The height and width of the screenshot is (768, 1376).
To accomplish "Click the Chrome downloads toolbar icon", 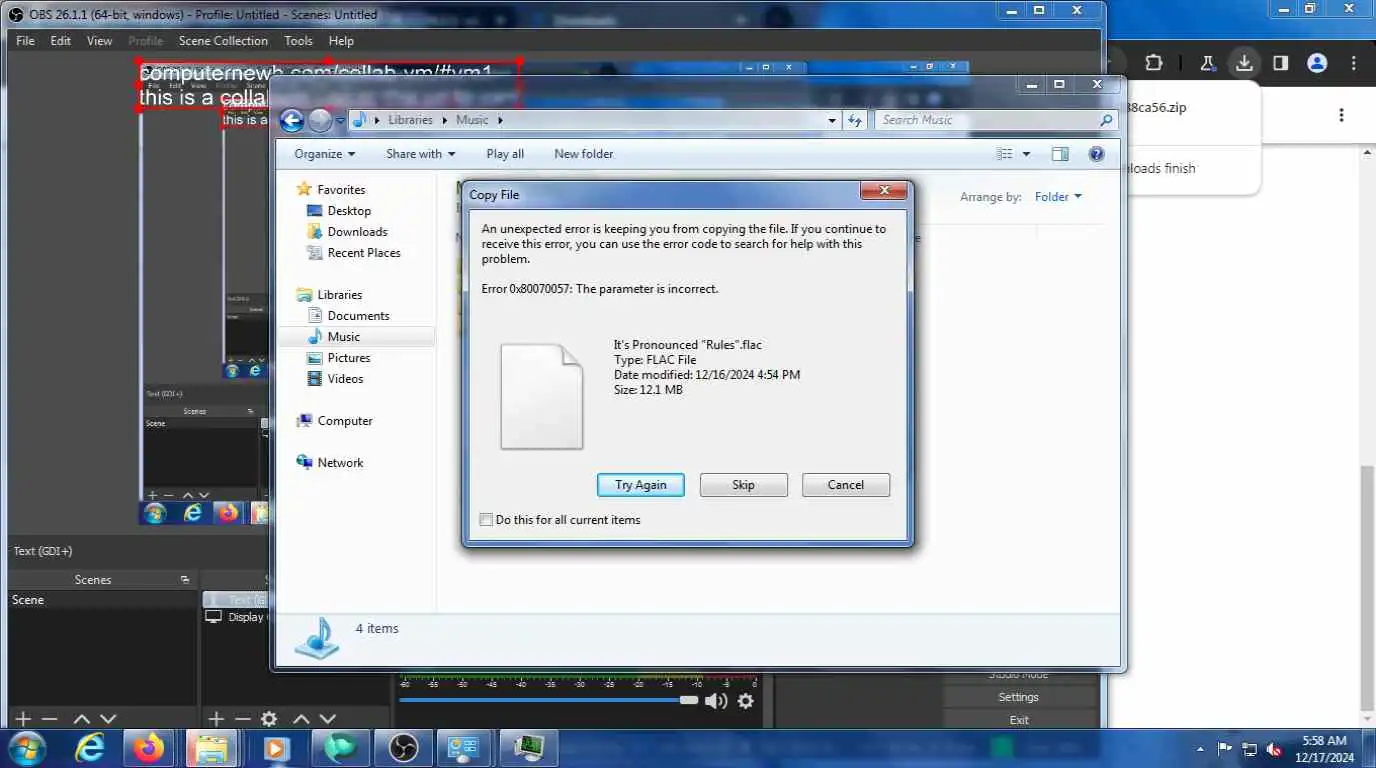I will (x=1243, y=62).
